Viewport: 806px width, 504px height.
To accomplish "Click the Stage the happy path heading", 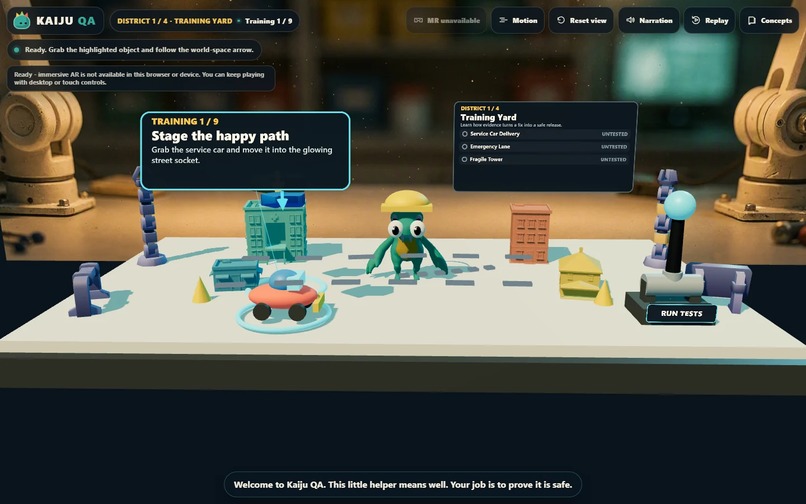I will (x=220, y=136).
